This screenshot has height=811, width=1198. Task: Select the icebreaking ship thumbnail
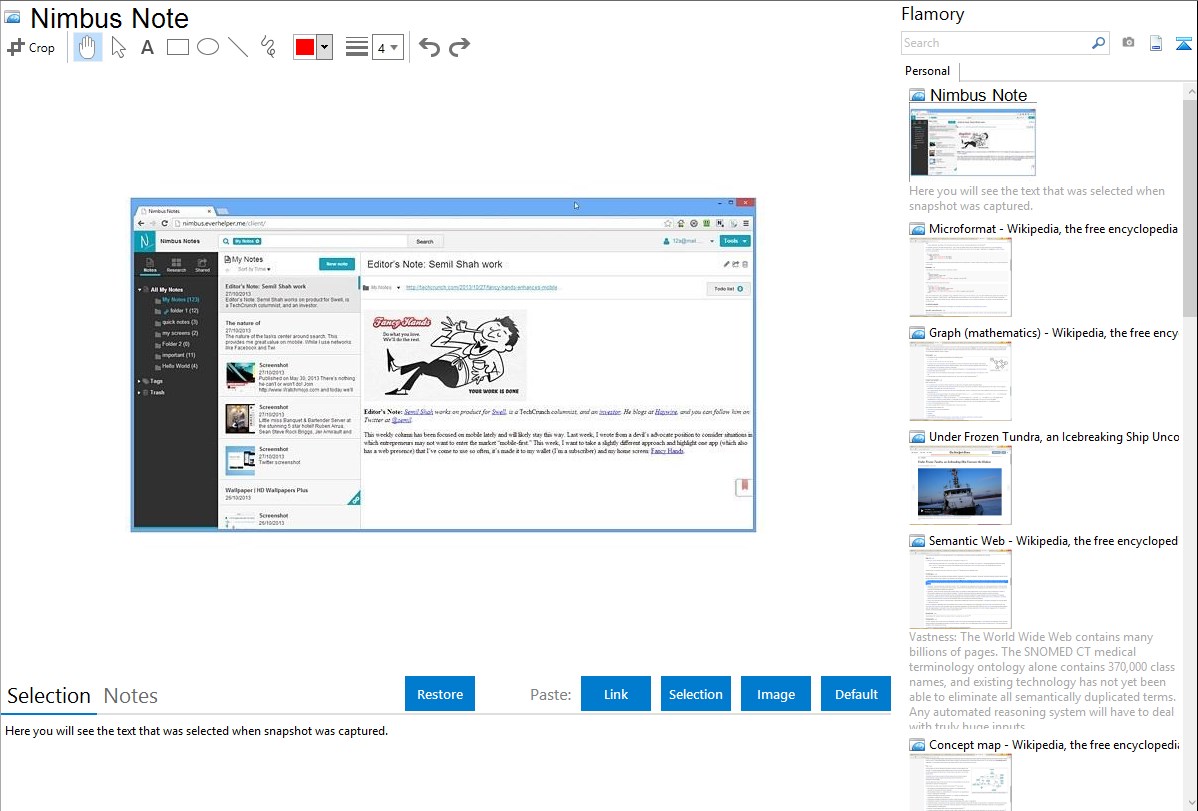pyautogui.click(x=960, y=485)
